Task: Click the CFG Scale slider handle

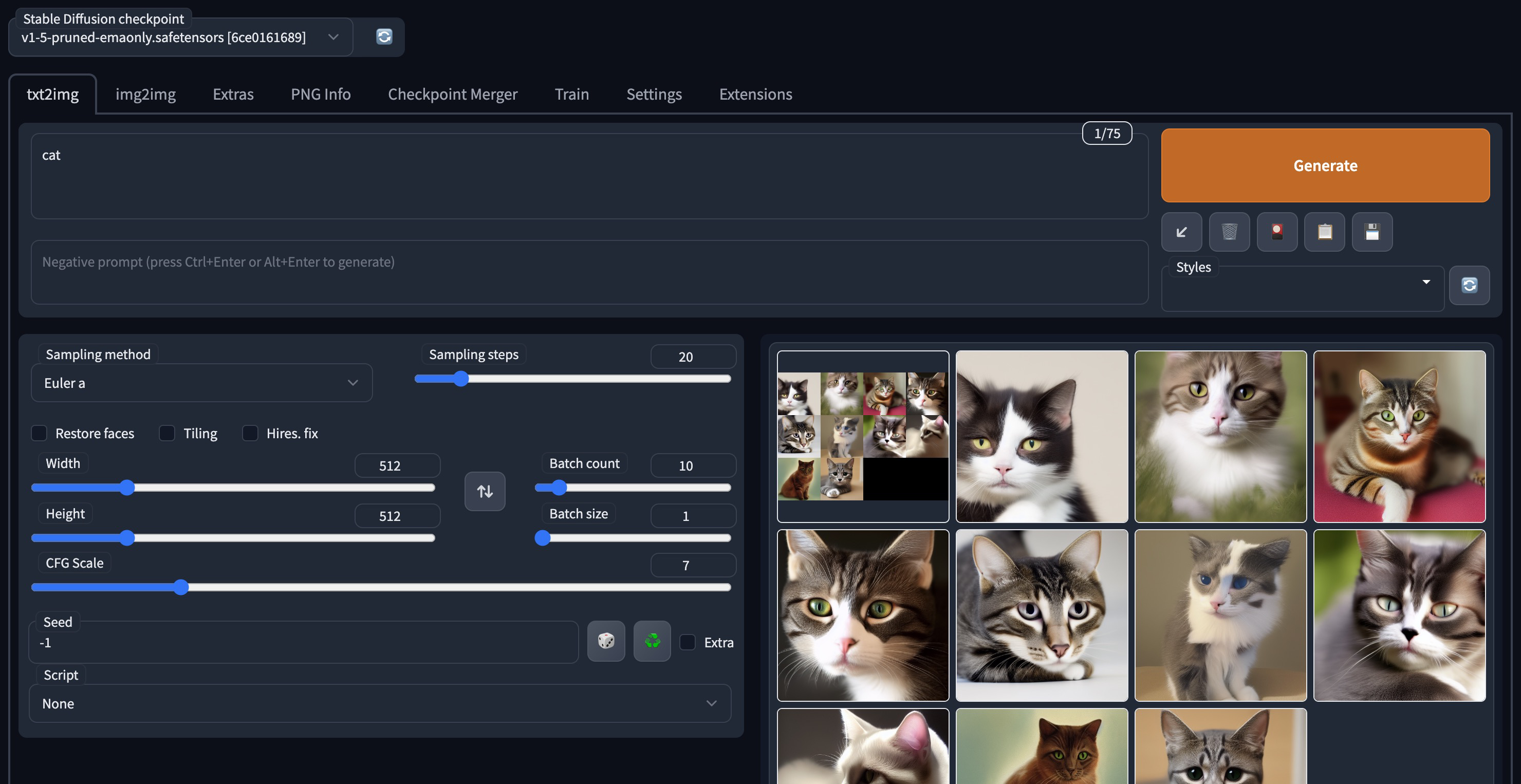Action: click(181, 587)
